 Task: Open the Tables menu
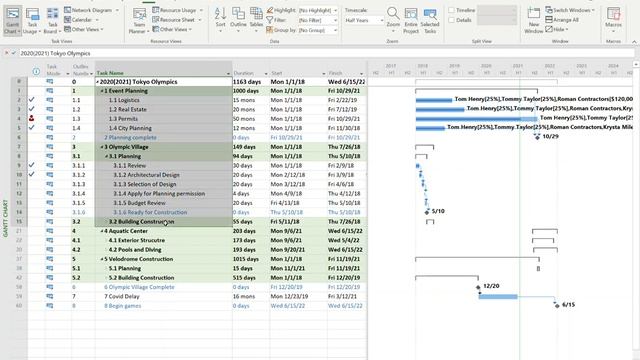point(256,20)
